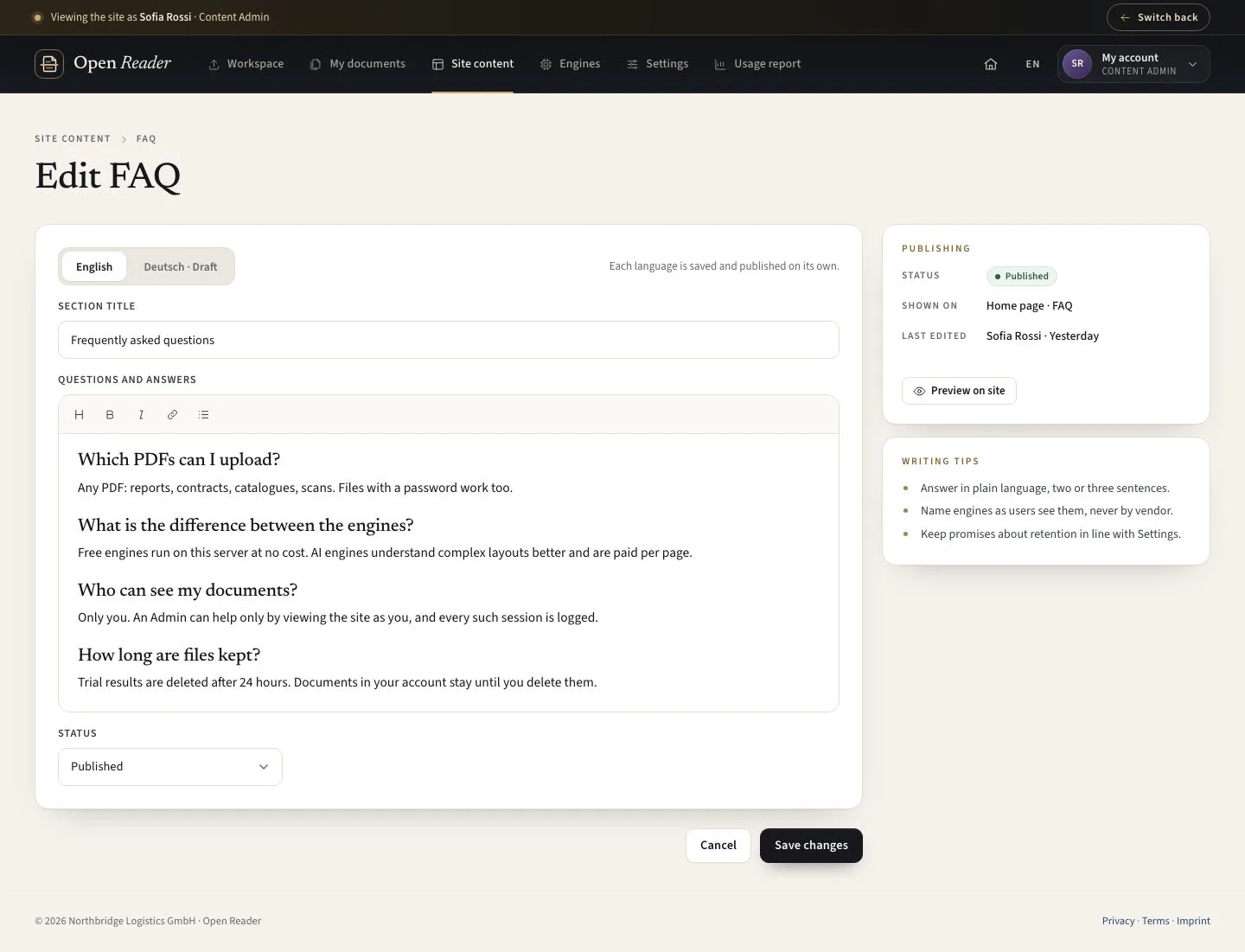Click the heading 'Who can see my documents?'
Screen dimensions: 1245x952
coord(188,590)
